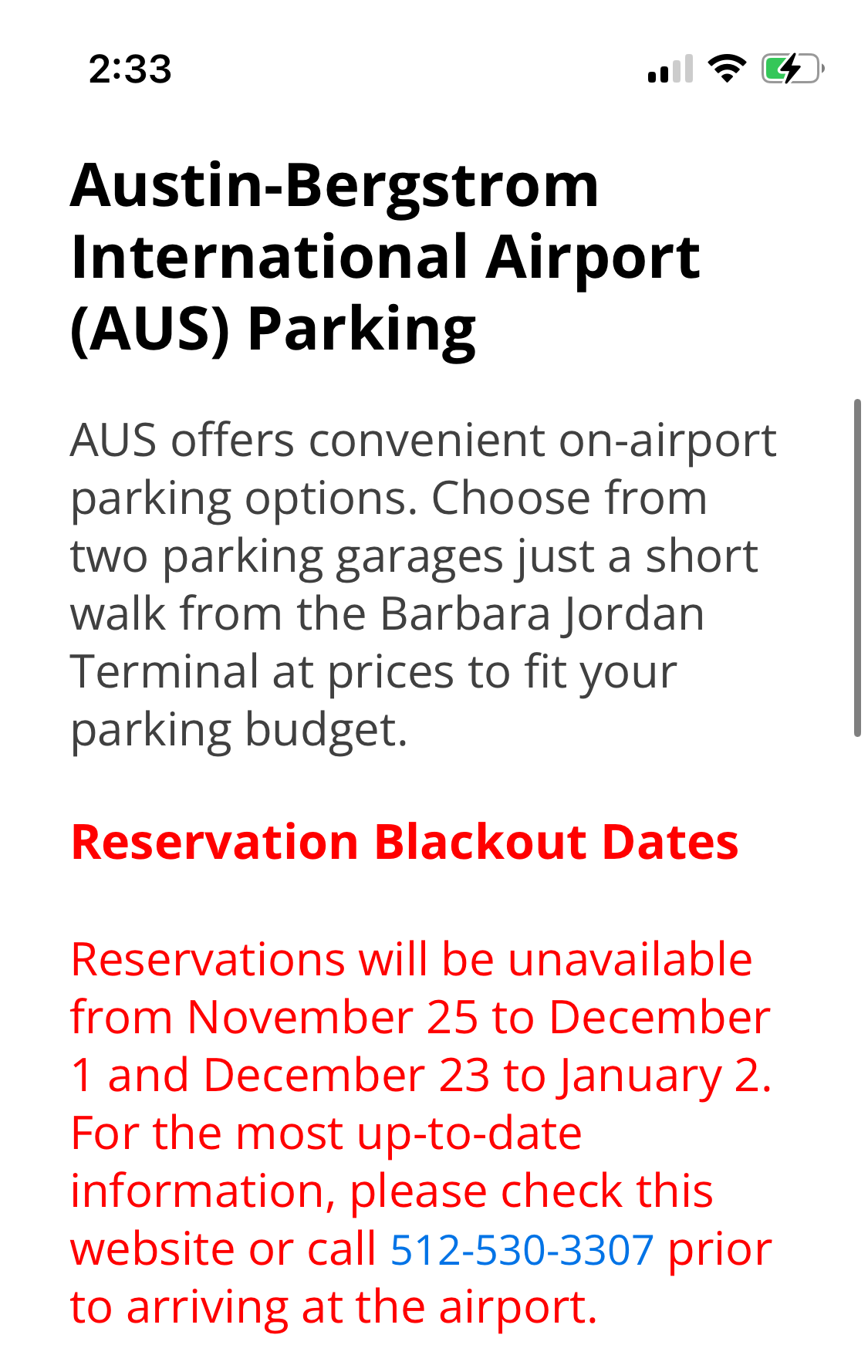Screen dimensions: 868x1372
Task: Tap the "(AUS) Parking" title line
Action: [x=273, y=329]
